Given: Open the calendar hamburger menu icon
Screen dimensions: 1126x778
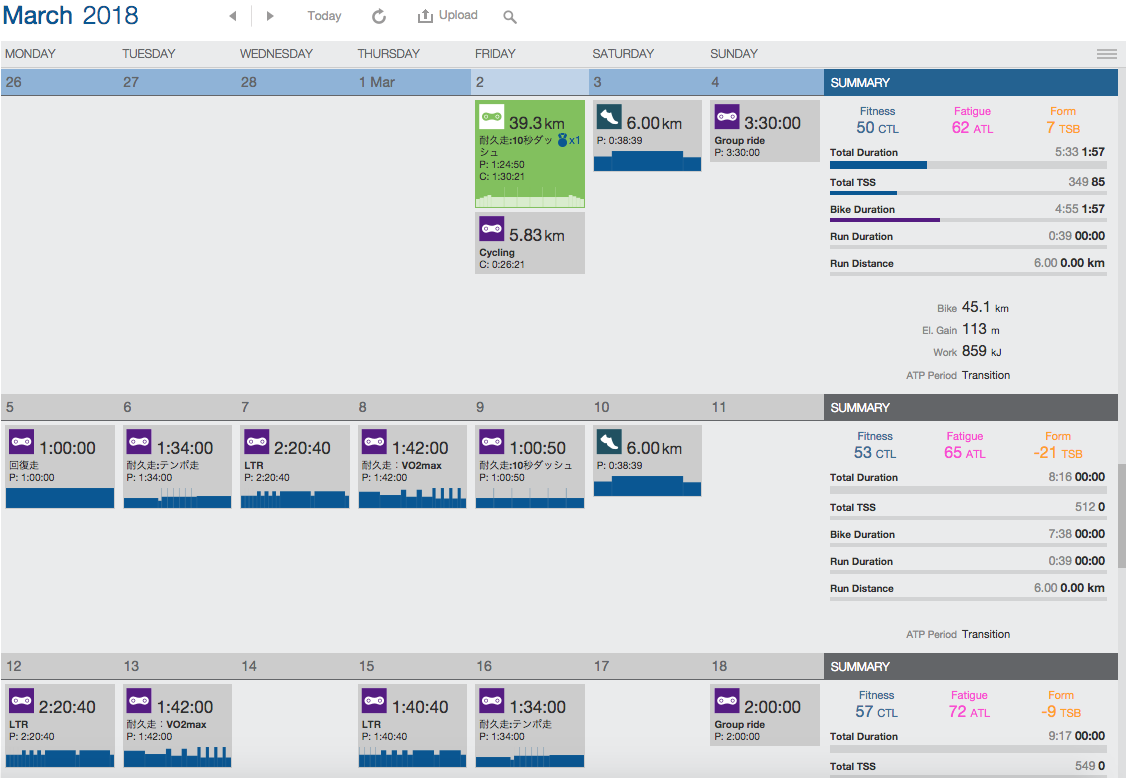Looking at the screenshot, I should tap(1106, 54).
